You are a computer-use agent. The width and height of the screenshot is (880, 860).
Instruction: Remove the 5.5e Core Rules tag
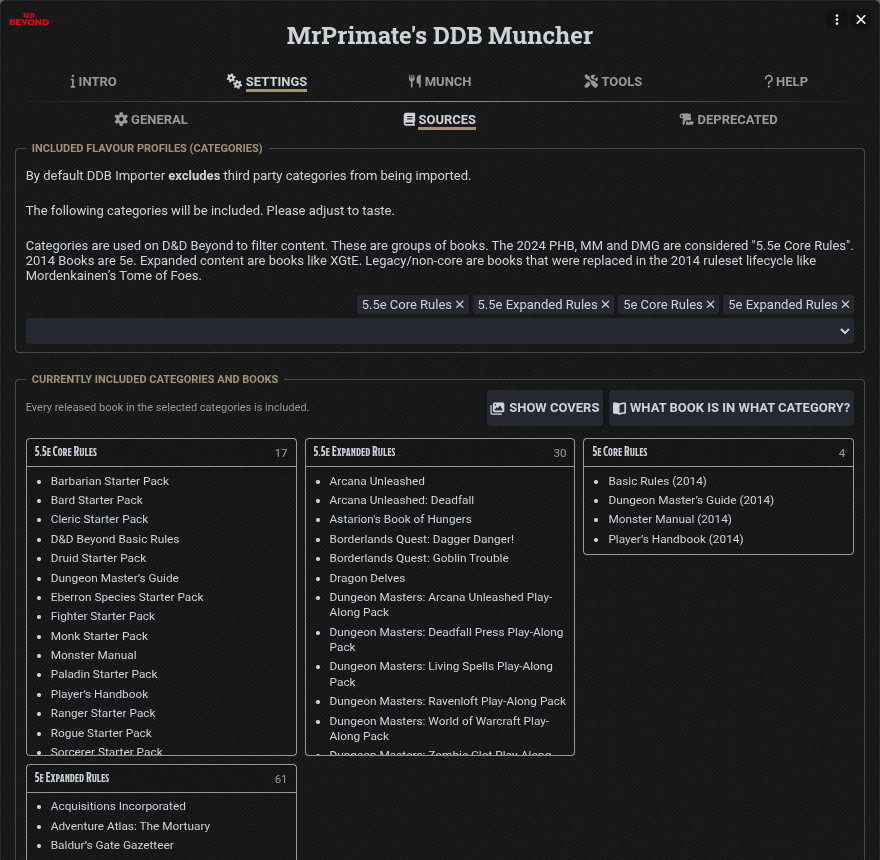[x=460, y=304]
